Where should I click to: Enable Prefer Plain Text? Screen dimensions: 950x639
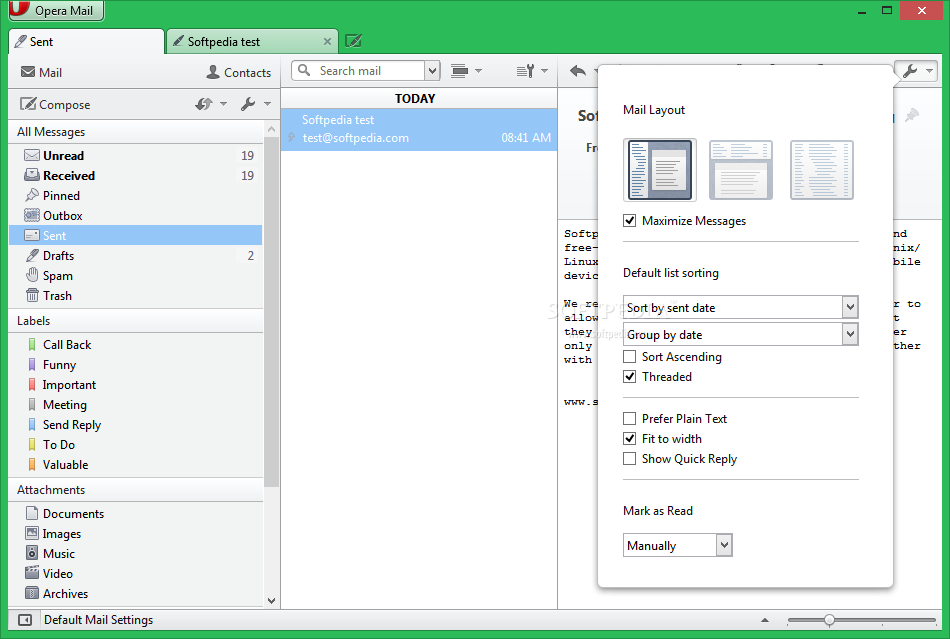tap(629, 419)
